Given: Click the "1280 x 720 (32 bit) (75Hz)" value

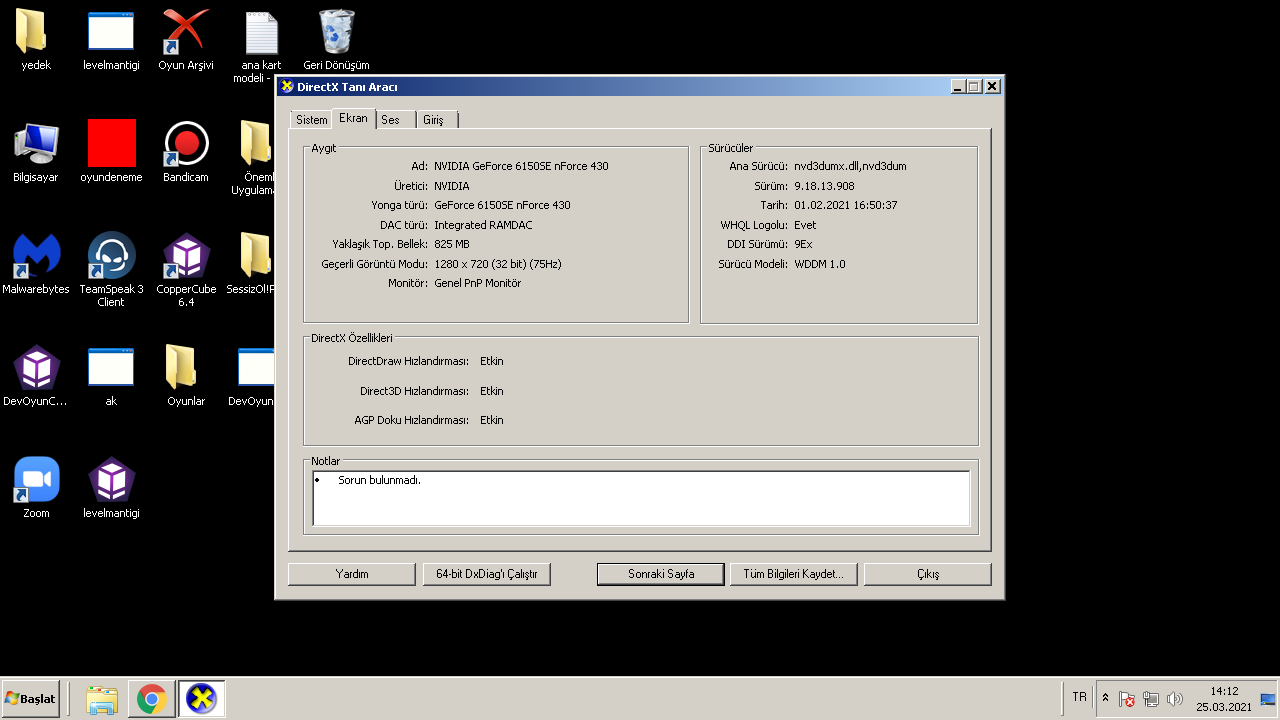Looking at the screenshot, I should tap(498, 264).
